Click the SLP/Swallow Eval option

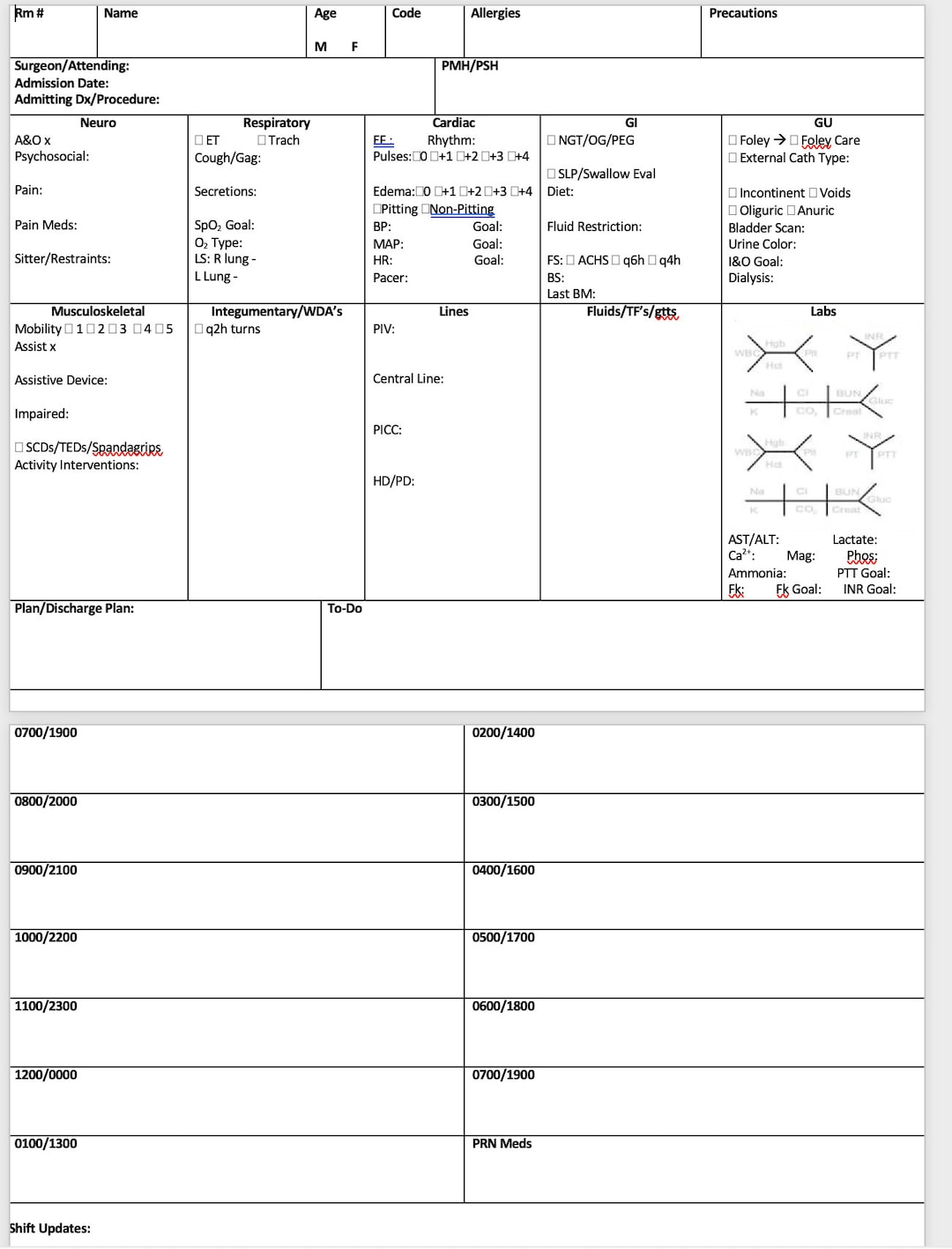[x=552, y=174]
